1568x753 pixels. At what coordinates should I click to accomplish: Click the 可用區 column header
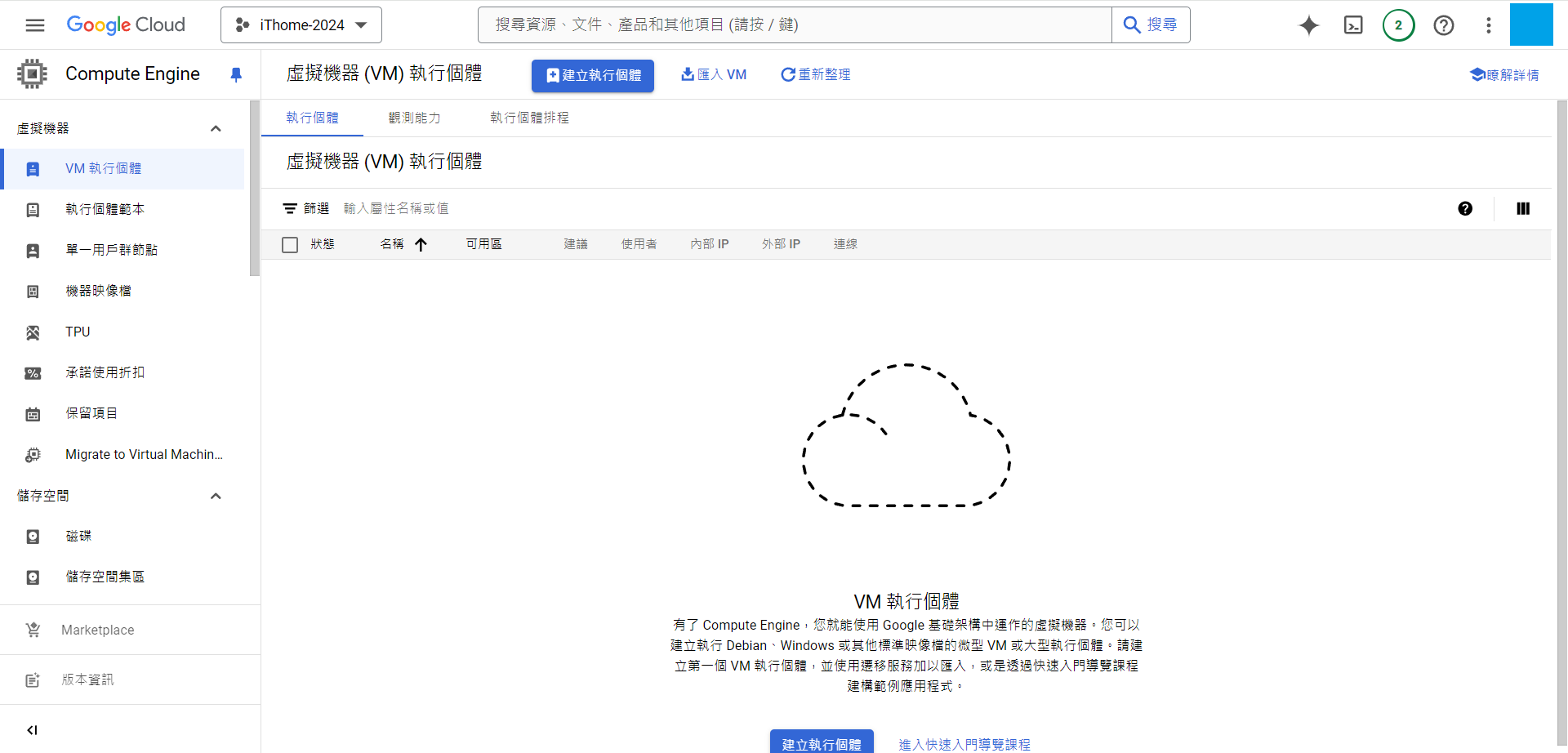click(483, 244)
